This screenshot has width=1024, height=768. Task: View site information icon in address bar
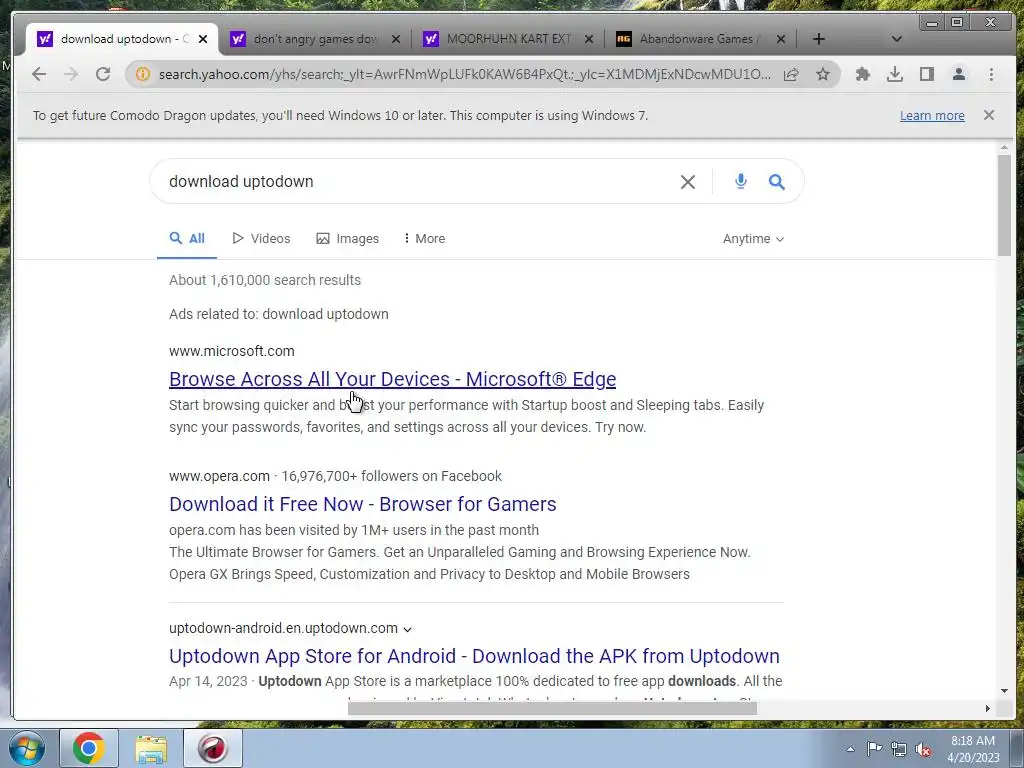(x=142, y=74)
